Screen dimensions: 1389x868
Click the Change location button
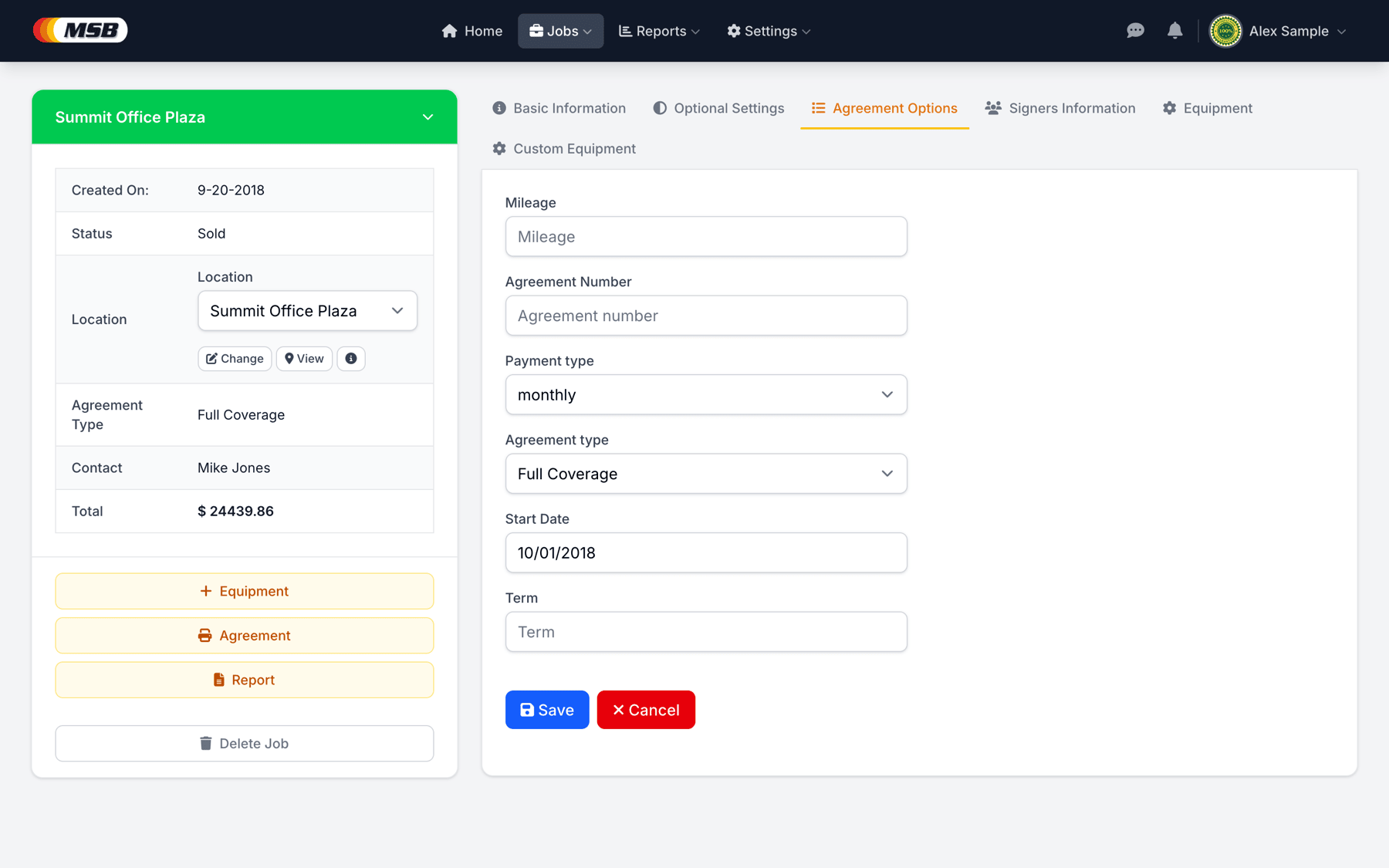click(x=235, y=359)
